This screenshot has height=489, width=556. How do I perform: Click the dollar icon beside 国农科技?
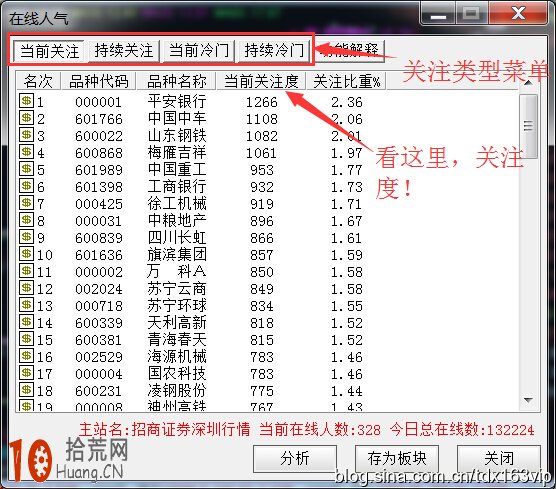26,373
